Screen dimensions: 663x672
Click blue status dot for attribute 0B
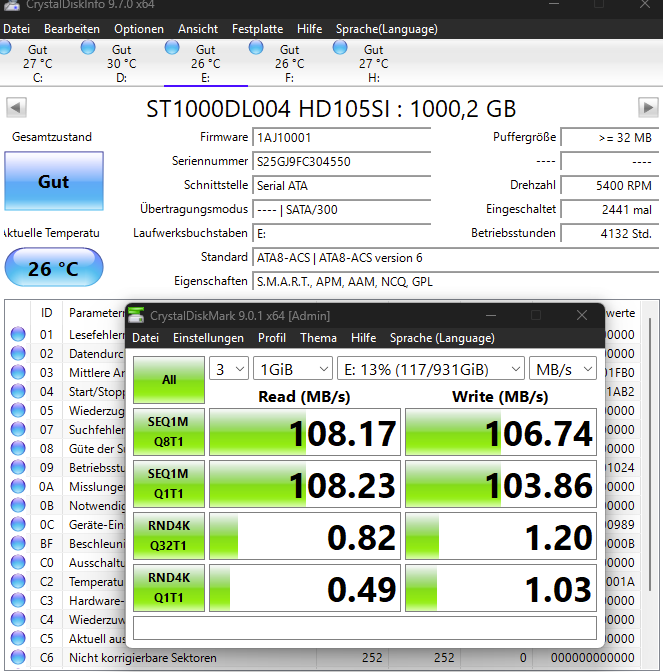(18, 505)
